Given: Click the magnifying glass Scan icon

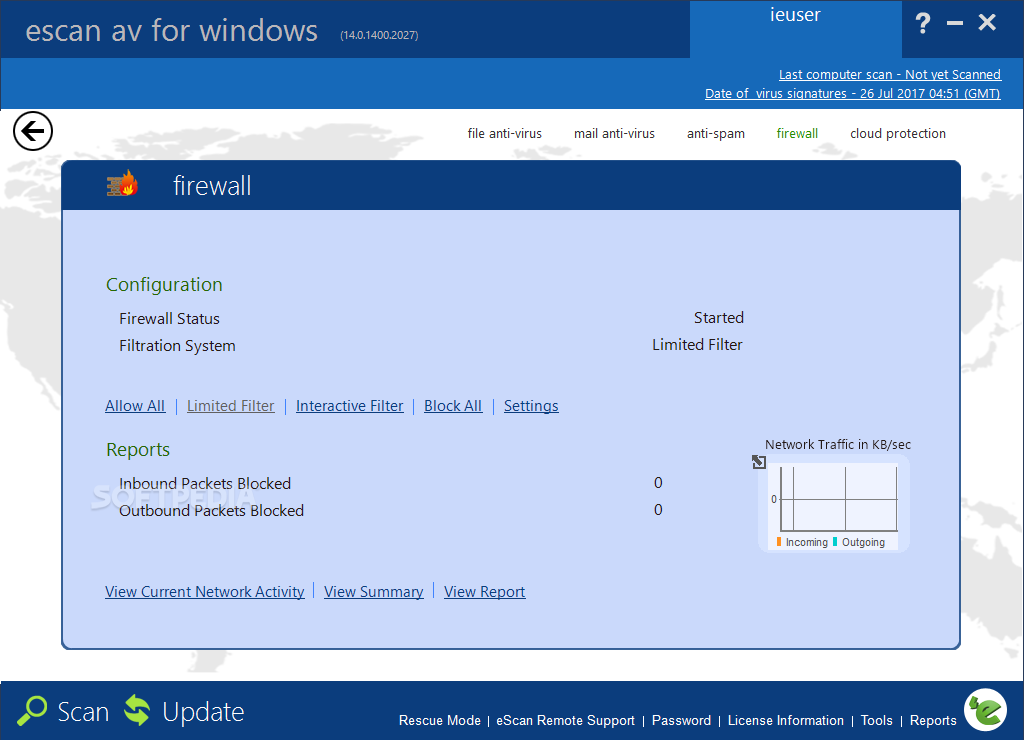Looking at the screenshot, I should tap(32, 711).
